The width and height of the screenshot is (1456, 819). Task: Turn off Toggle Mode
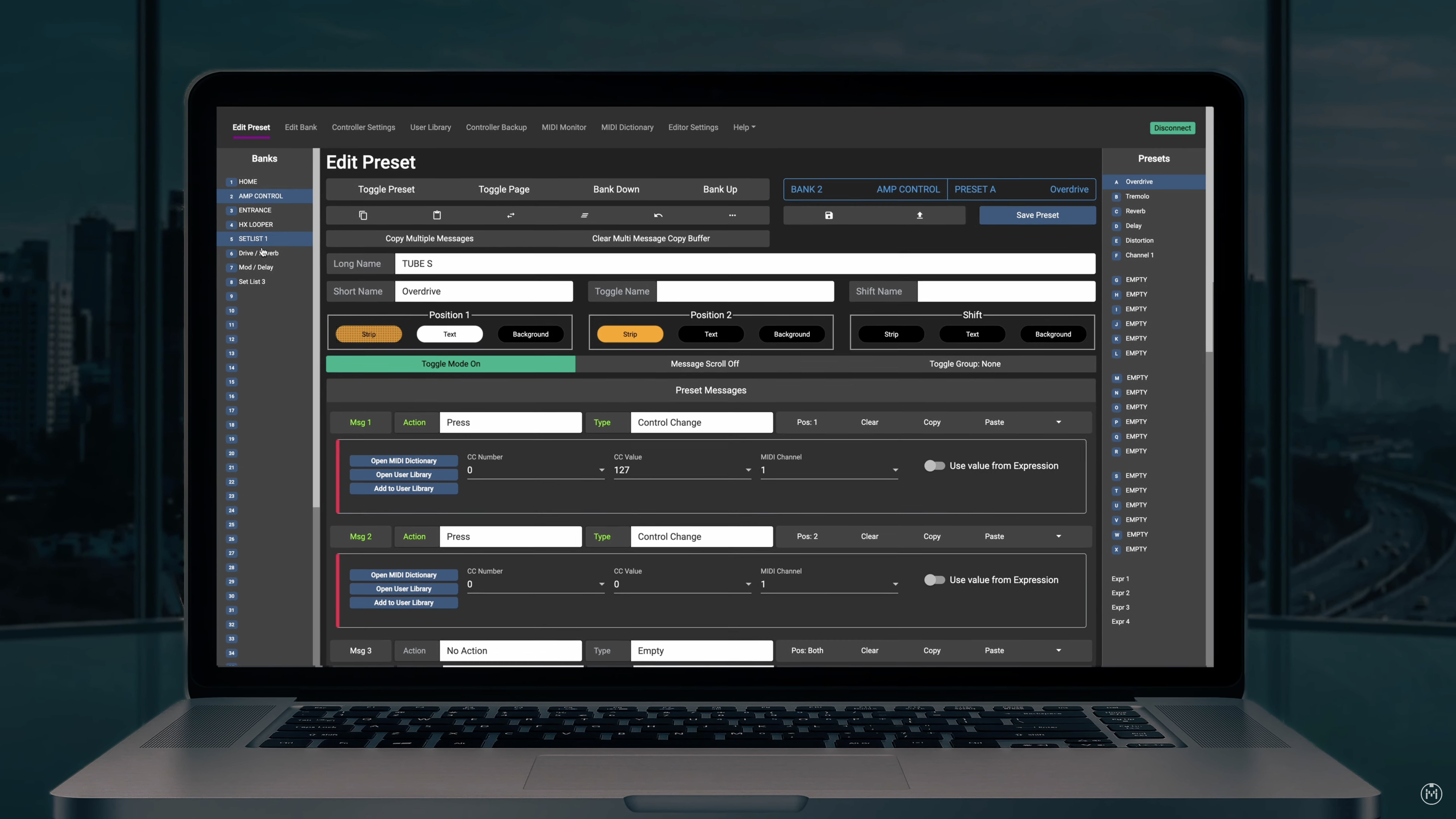tap(450, 363)
